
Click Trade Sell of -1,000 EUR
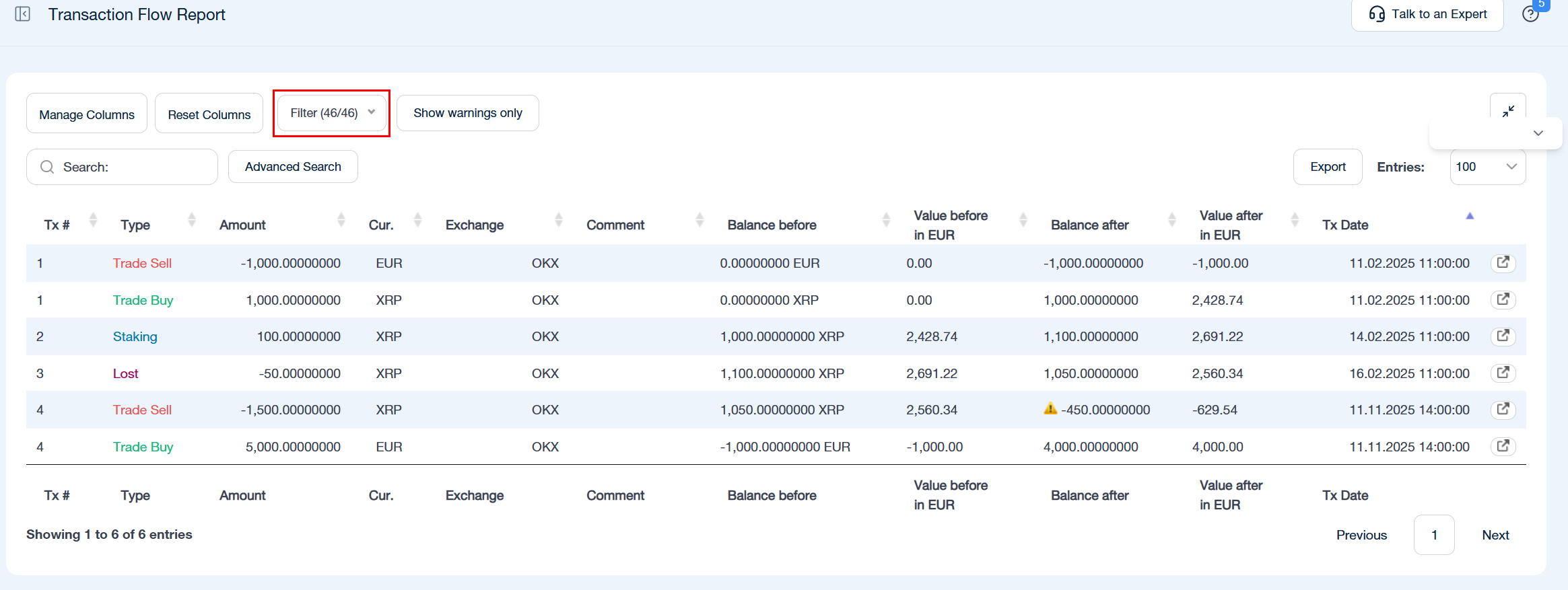142,263
